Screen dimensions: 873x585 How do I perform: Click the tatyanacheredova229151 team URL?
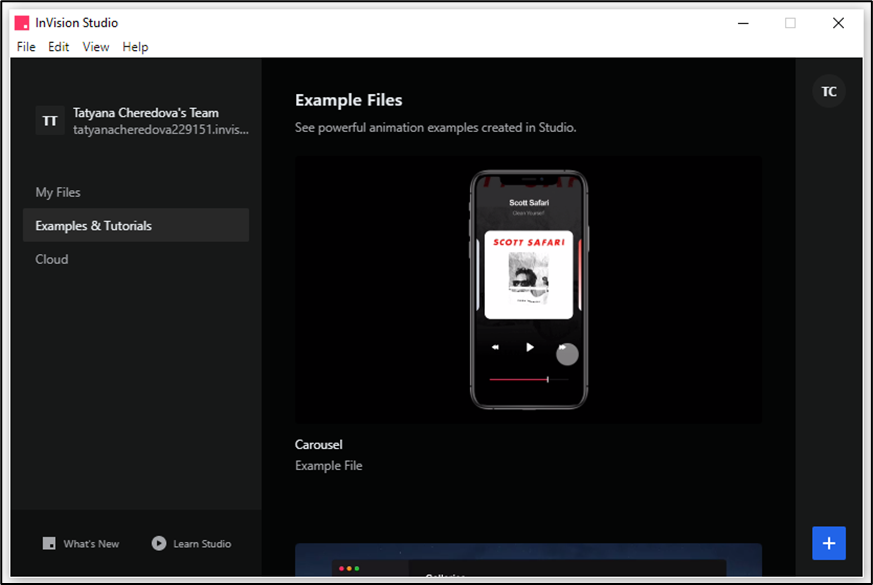coord(161,130)
